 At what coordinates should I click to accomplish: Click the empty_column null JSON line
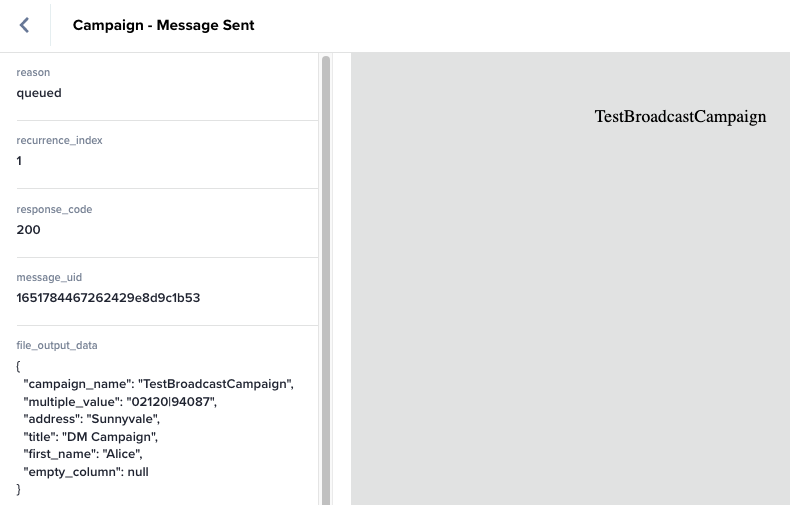pos(86,472)
